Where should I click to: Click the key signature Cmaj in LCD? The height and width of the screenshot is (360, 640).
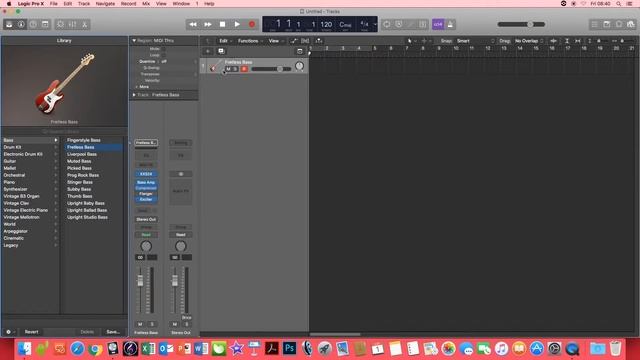click(x=345, y=24)
